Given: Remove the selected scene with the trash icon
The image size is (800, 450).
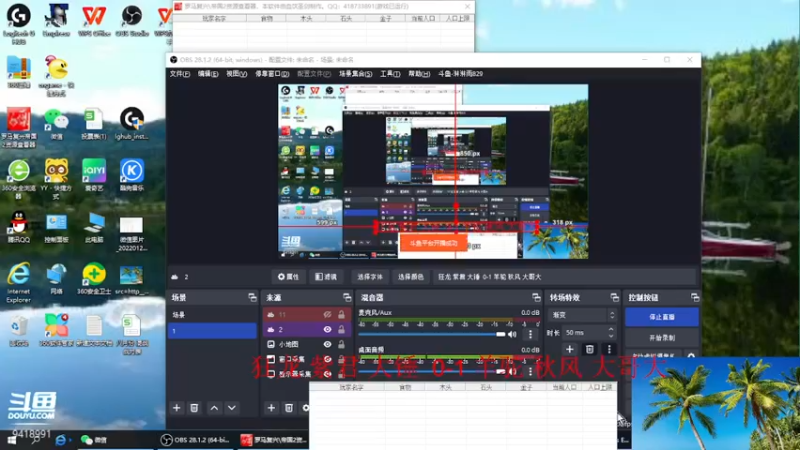Looking at the screenshot, I should (x=194, y=408).
